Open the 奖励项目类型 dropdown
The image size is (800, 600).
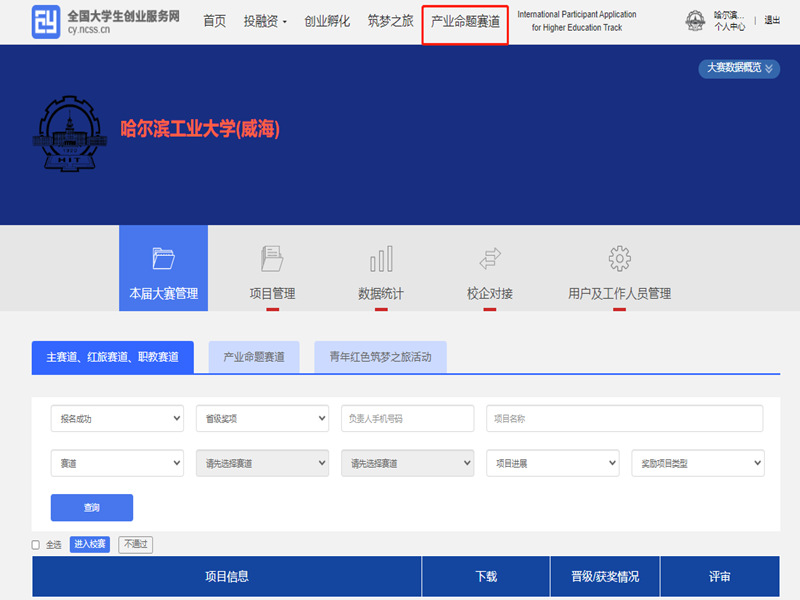[697, 463]
